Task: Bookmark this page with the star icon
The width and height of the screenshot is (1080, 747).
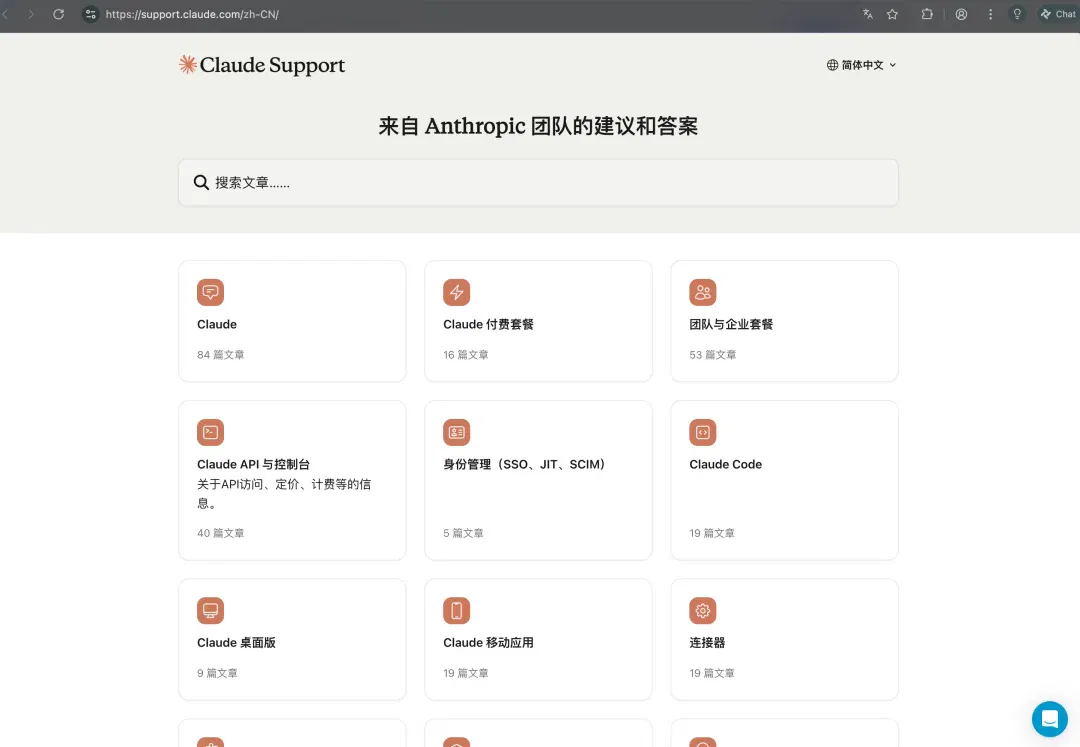Action: [892, 14]
